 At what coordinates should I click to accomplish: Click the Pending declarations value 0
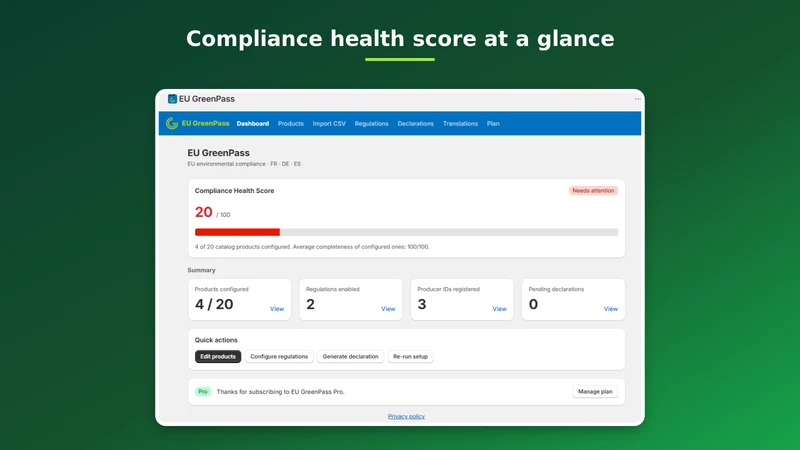(533, 304)
